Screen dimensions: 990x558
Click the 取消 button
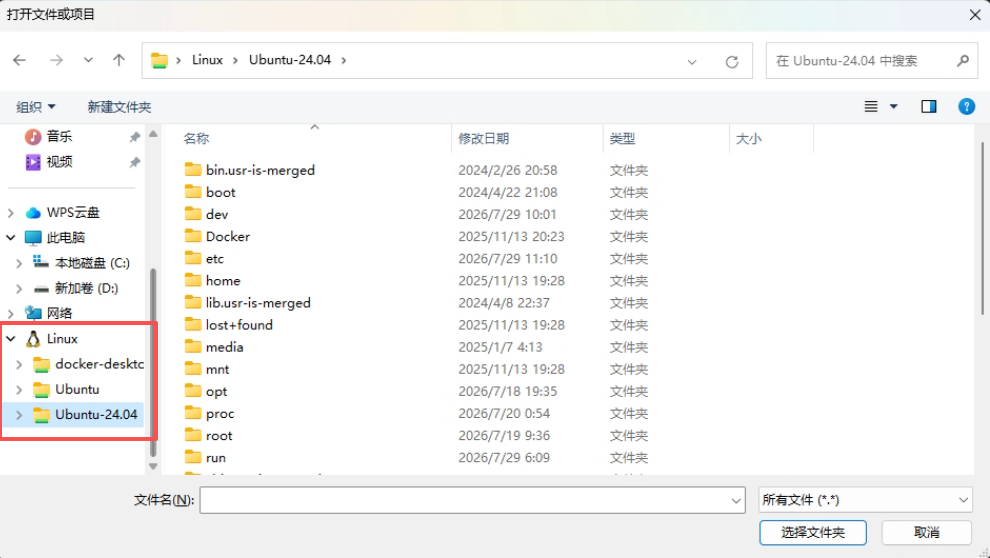(926, 532)
